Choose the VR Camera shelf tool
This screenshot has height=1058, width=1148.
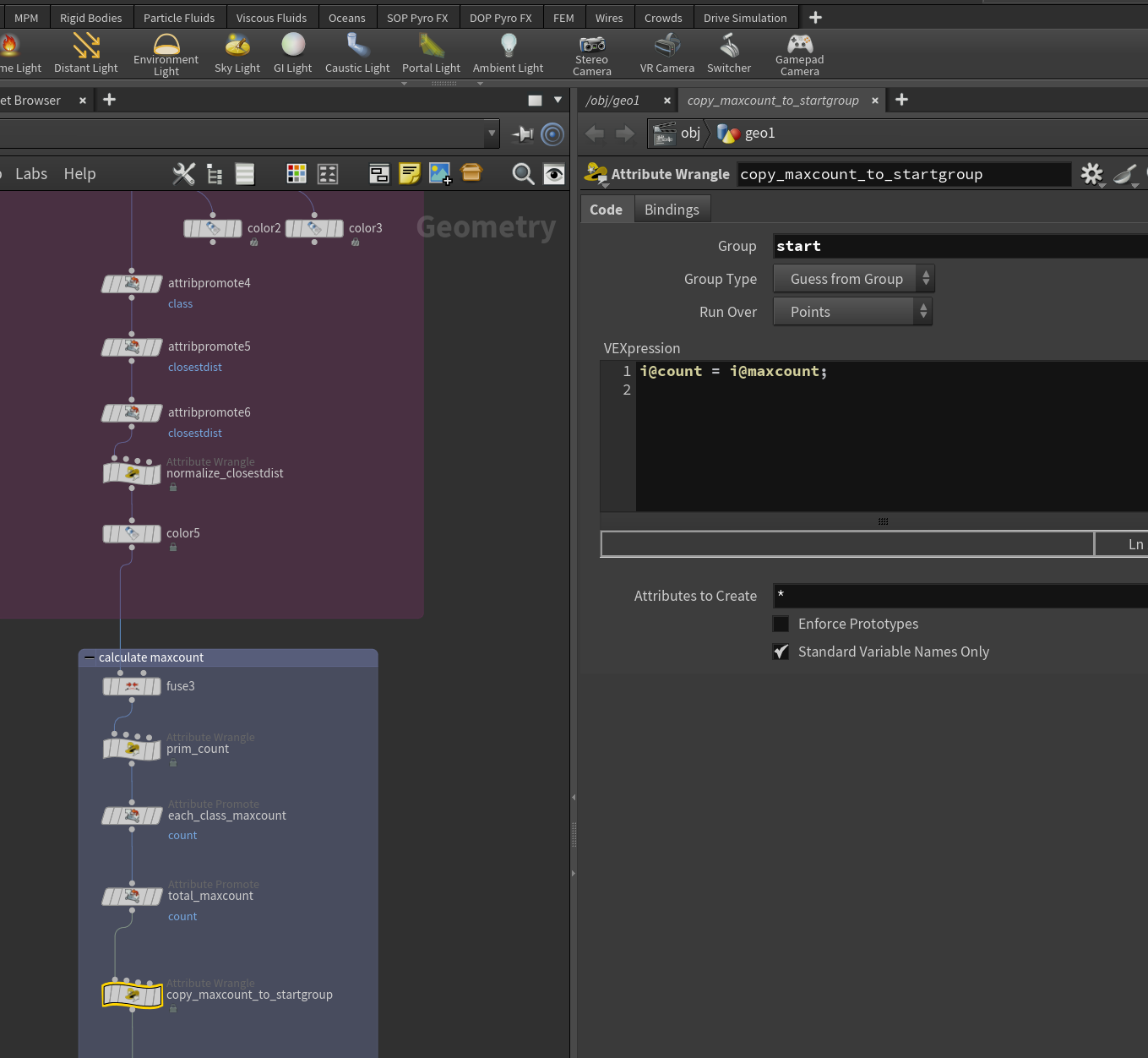[x=667, y=54]
